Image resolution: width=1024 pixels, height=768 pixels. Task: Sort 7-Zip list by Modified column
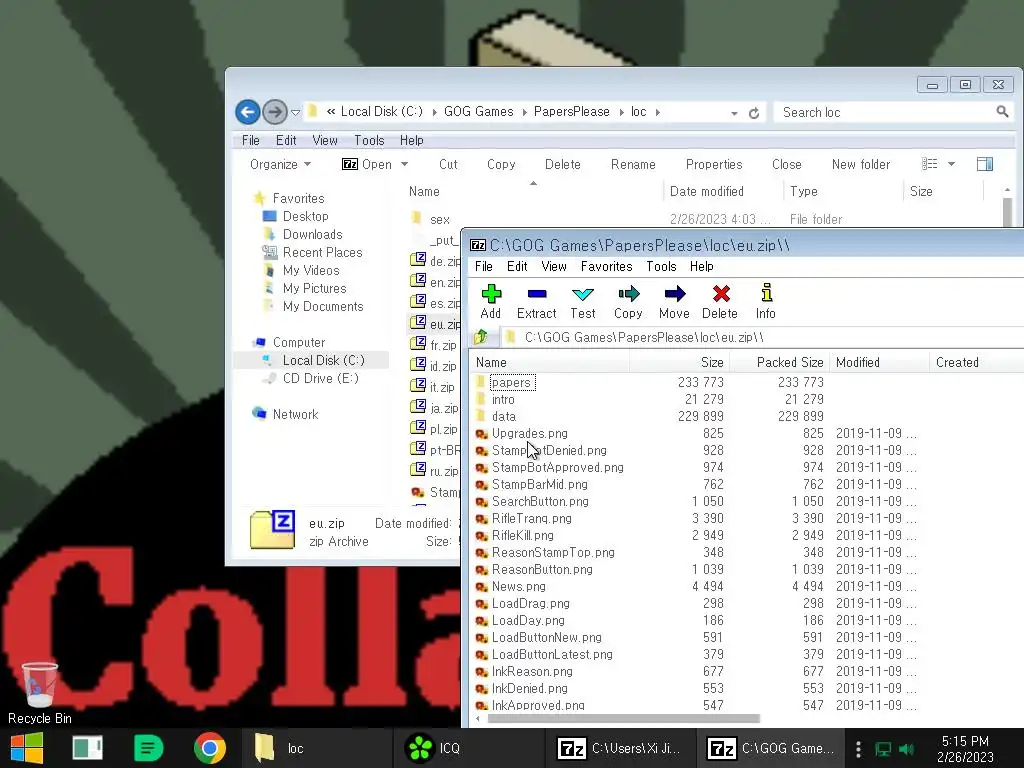[x=878, y=362]
